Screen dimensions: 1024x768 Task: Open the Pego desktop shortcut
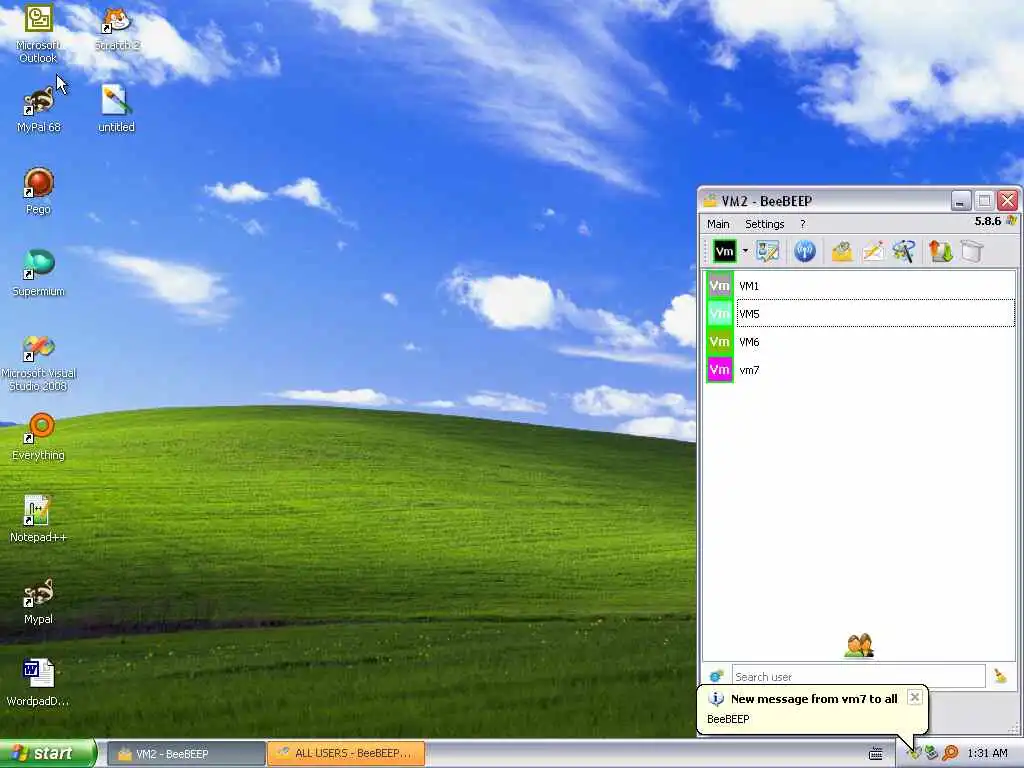(39, 191)
